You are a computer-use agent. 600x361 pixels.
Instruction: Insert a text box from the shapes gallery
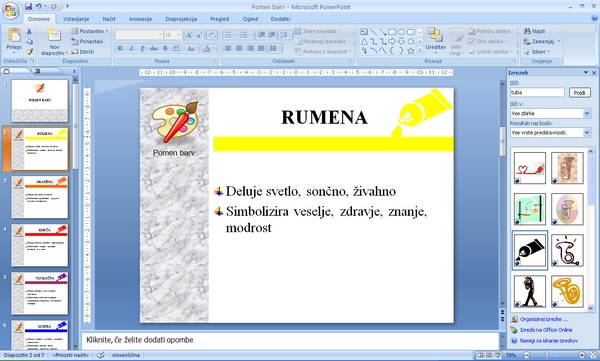364,32
